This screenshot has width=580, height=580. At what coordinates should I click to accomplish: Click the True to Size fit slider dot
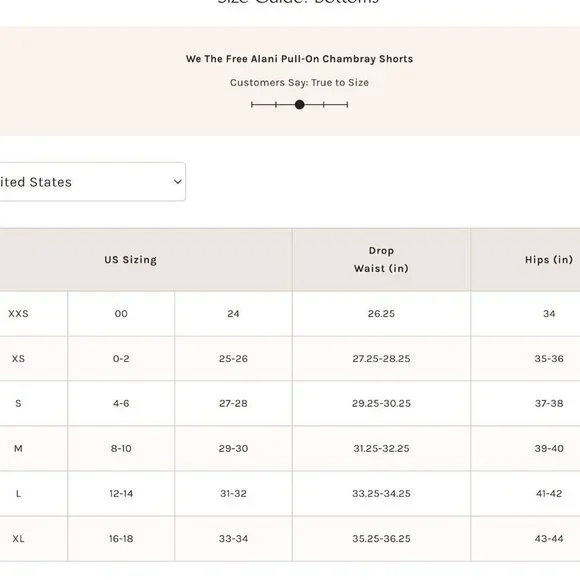(300, 105)
